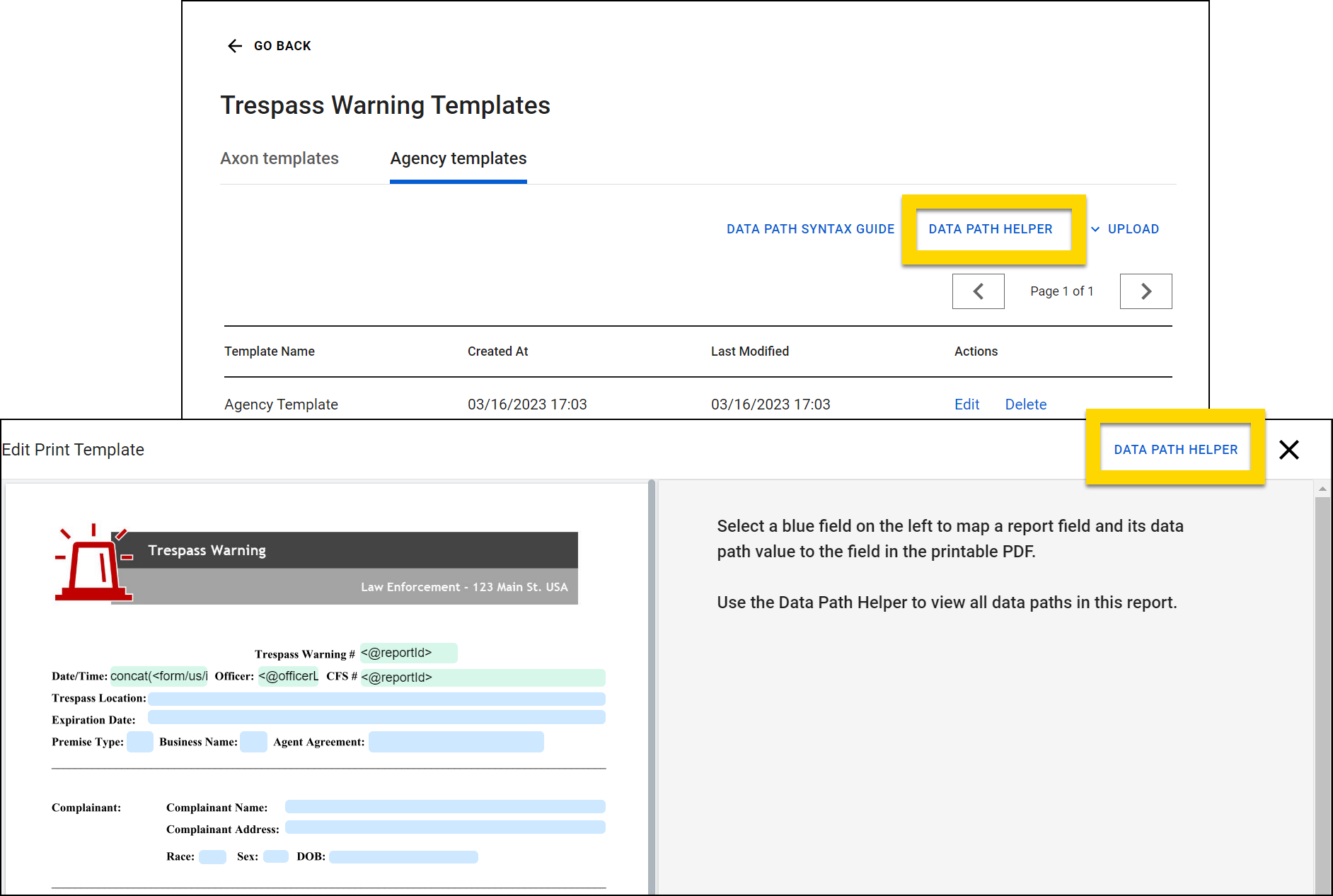The width and height of the screenshot is (1333, 896).
Task: Click the reportId mapping beside Trespass Warning #
Action: [408, 653]
